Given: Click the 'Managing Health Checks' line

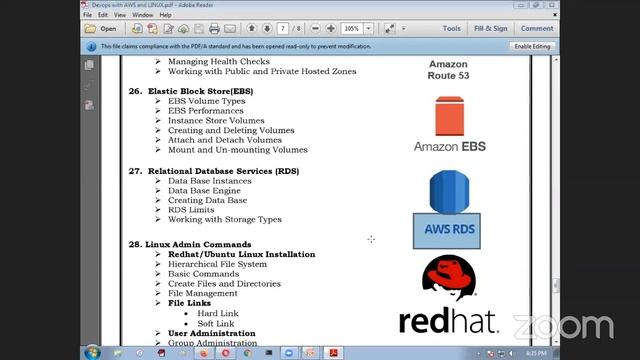Looking at the screenshot, I should click(219, 62).
